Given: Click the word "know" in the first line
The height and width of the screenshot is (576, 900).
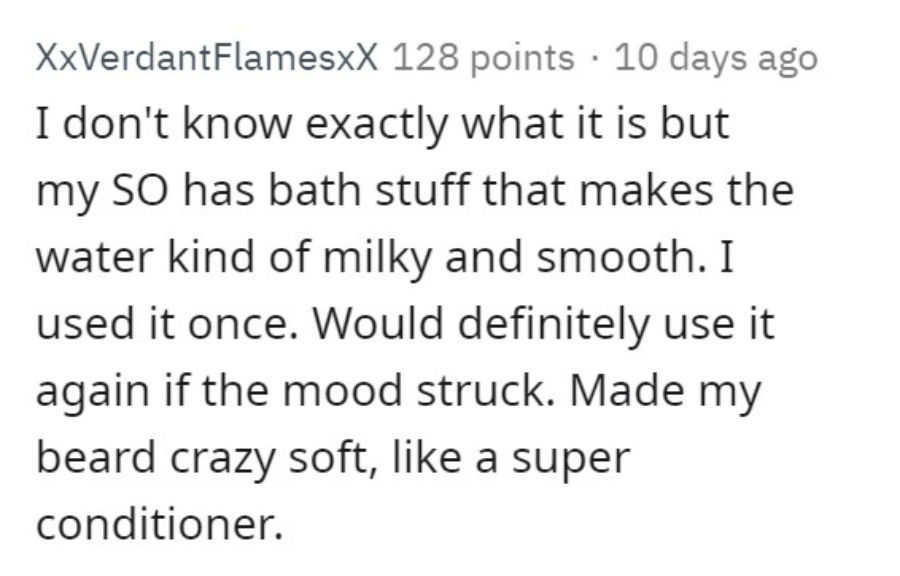Looking at the screenshot, I should coord(236,123).
